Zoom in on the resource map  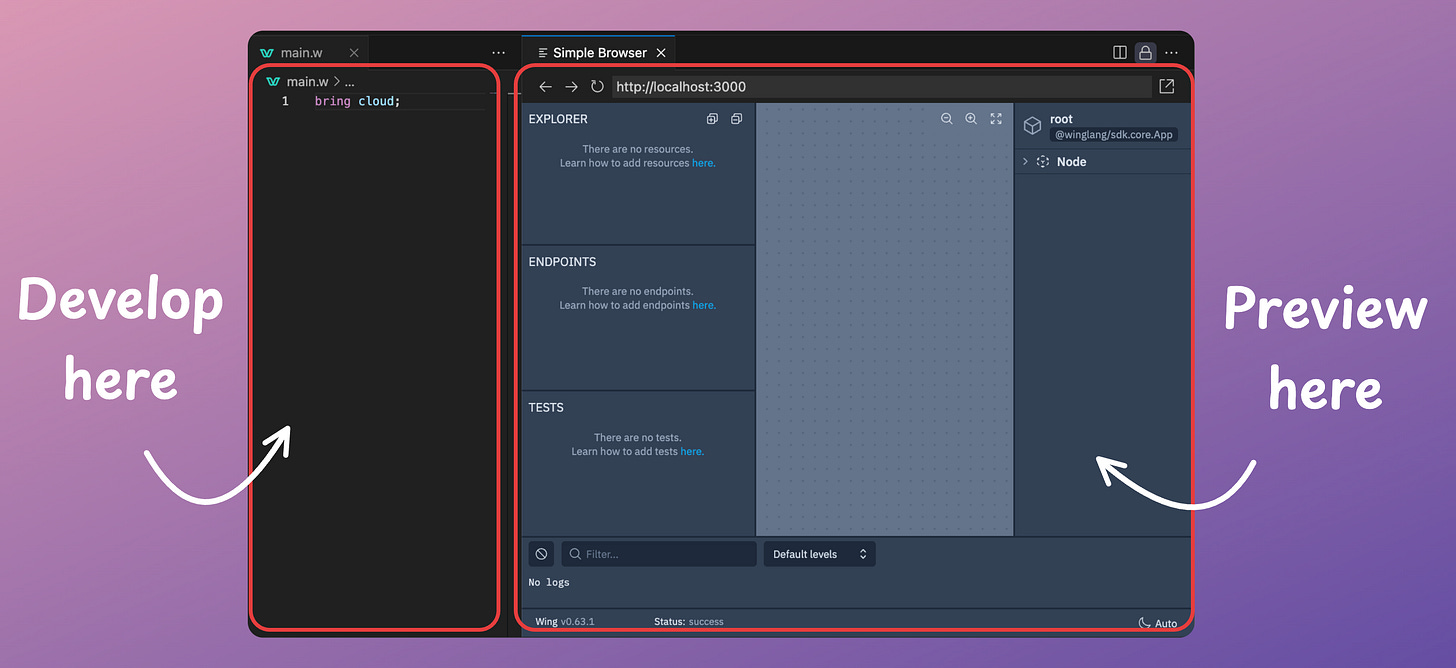[x=971, y=118]
